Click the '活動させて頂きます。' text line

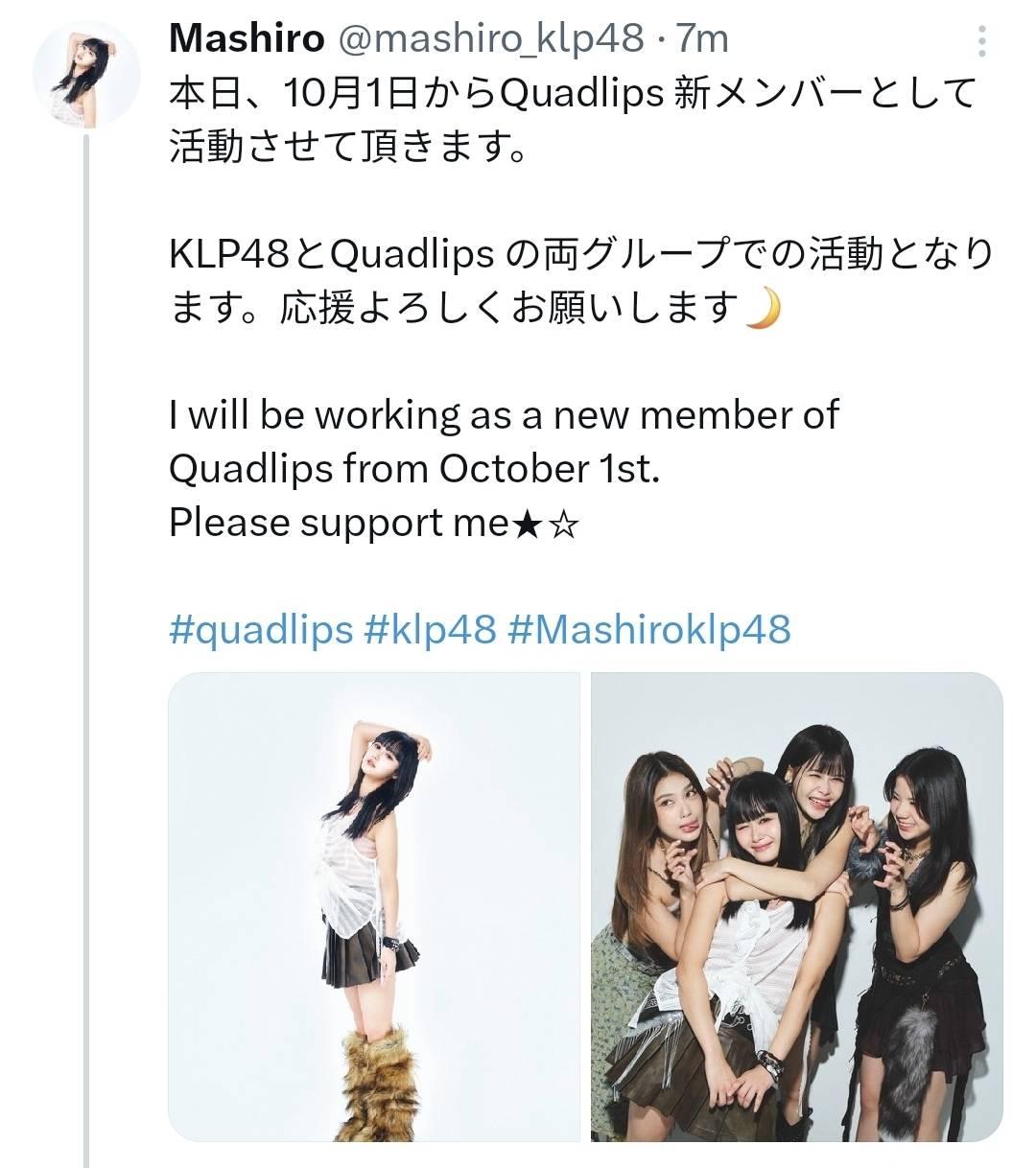click(349, 147)
